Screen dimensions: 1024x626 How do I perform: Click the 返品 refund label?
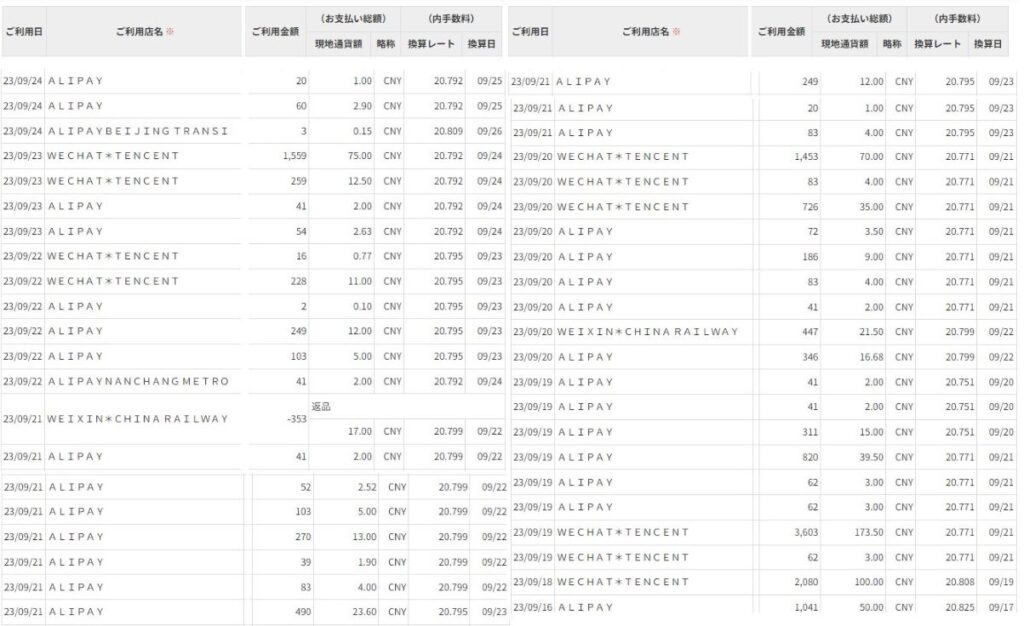pyautogui.click(x=320, y=406)
